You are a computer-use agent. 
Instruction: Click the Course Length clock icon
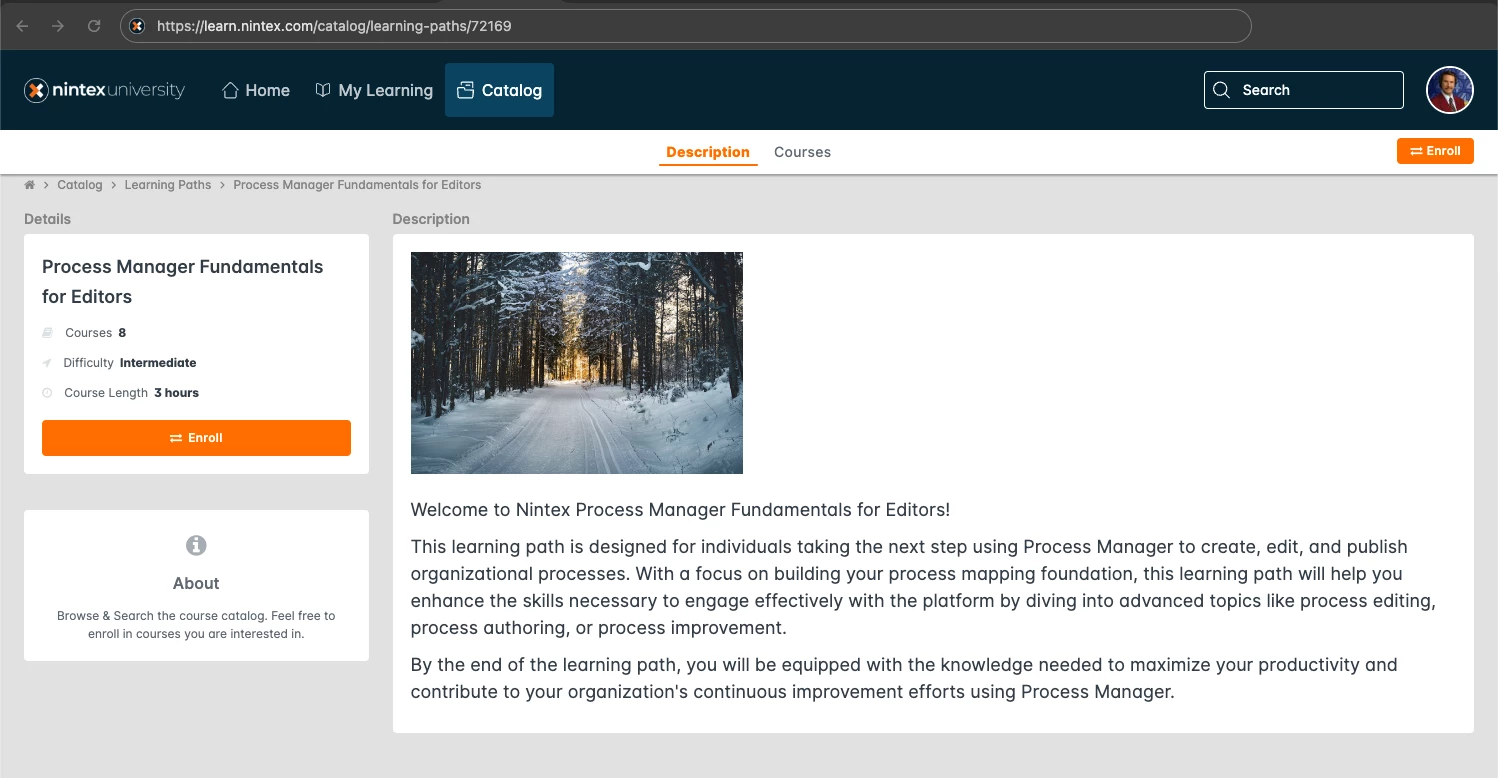(47, 393)
